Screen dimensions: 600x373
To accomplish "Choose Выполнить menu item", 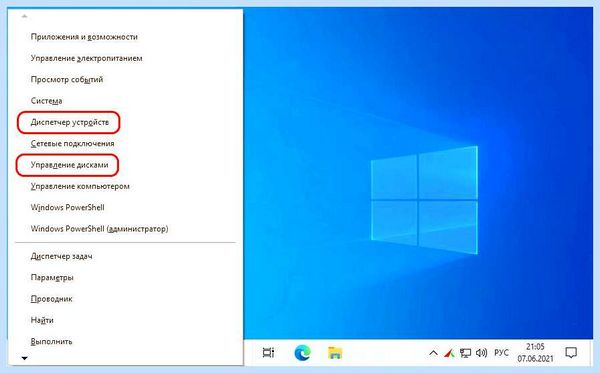I will point(51,342).
